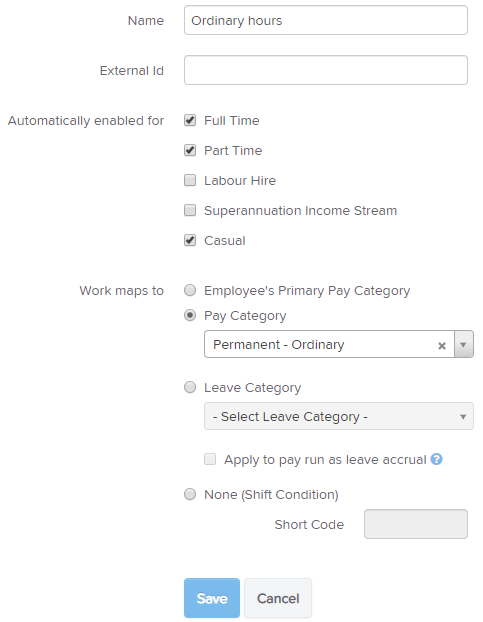This screenshot has width=483, height=622.
Task: Click the Cancel button
Action: 278,598
